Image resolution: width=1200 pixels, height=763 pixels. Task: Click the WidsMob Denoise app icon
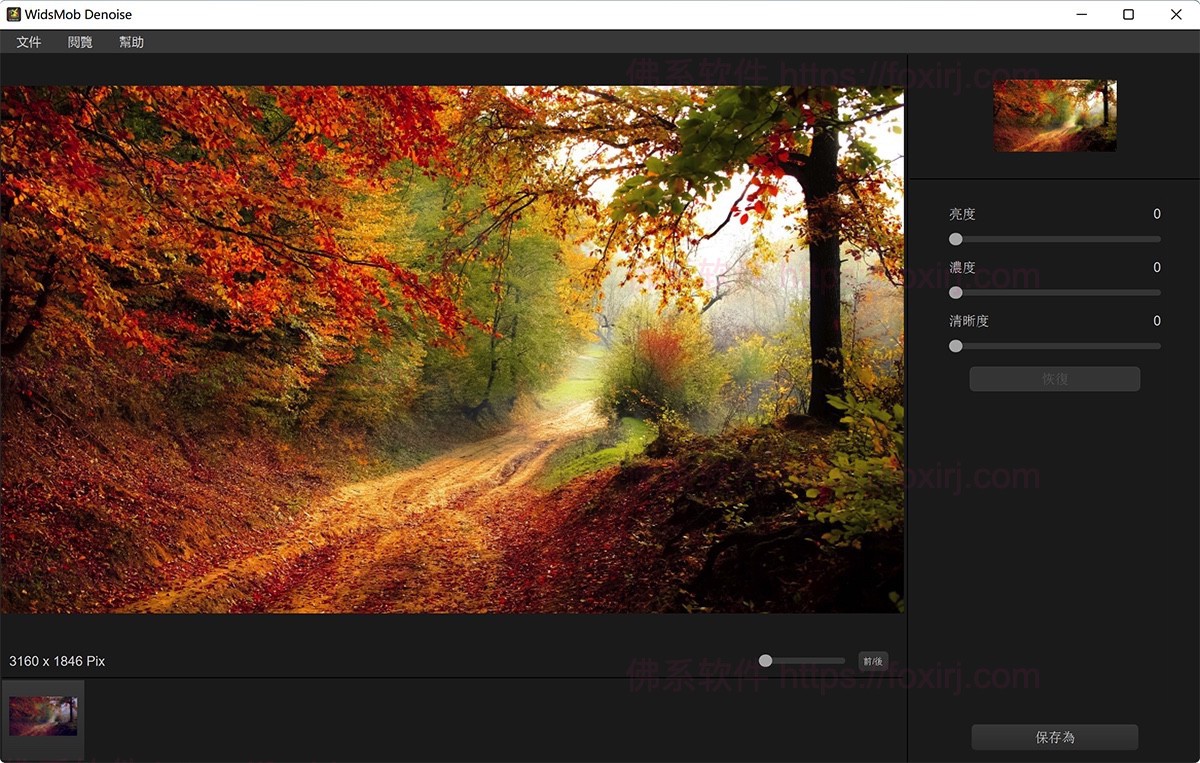tap(14, 15)
